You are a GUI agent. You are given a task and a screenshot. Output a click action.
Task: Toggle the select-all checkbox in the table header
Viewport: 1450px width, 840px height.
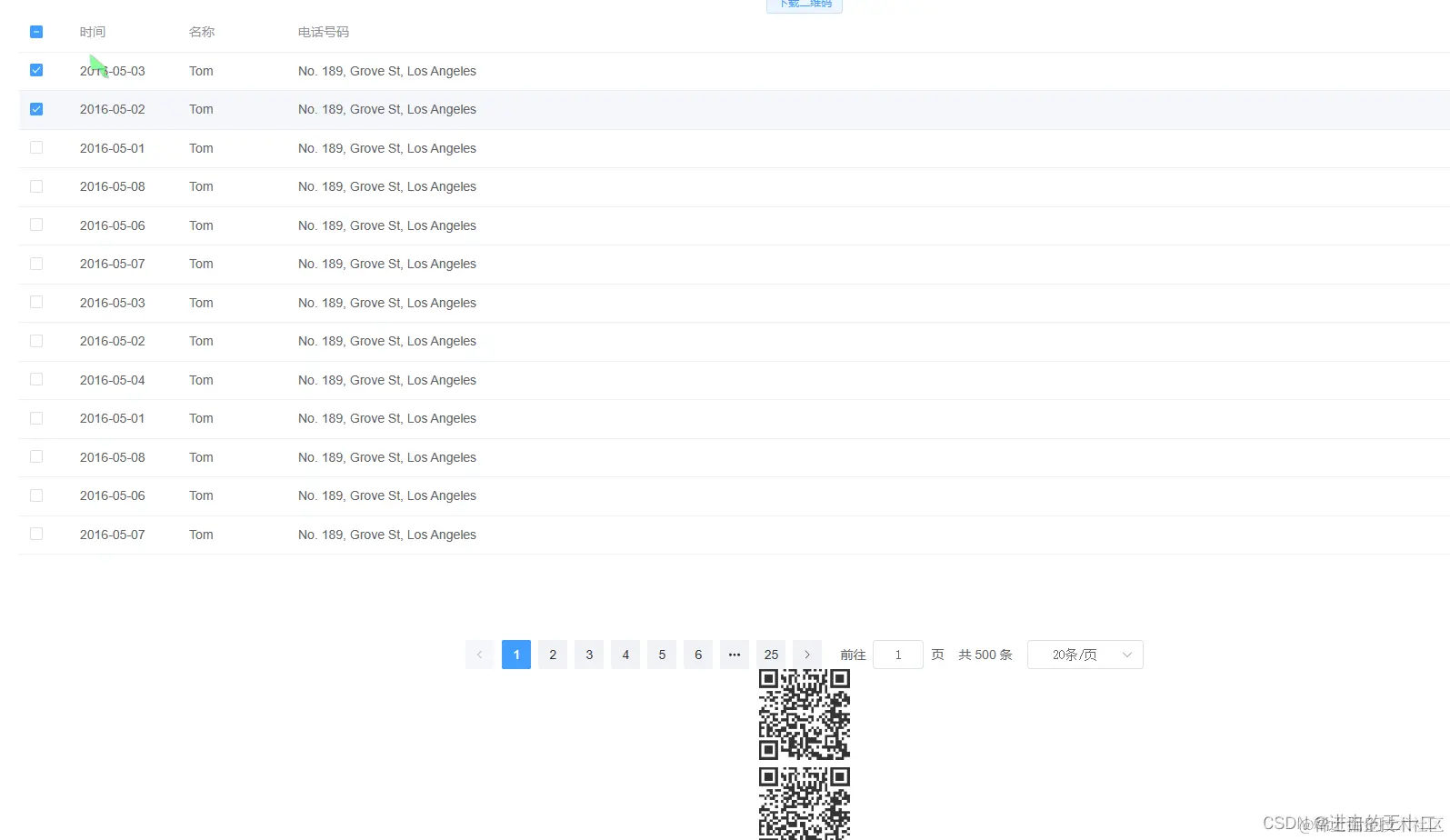(x=36, y=32)
